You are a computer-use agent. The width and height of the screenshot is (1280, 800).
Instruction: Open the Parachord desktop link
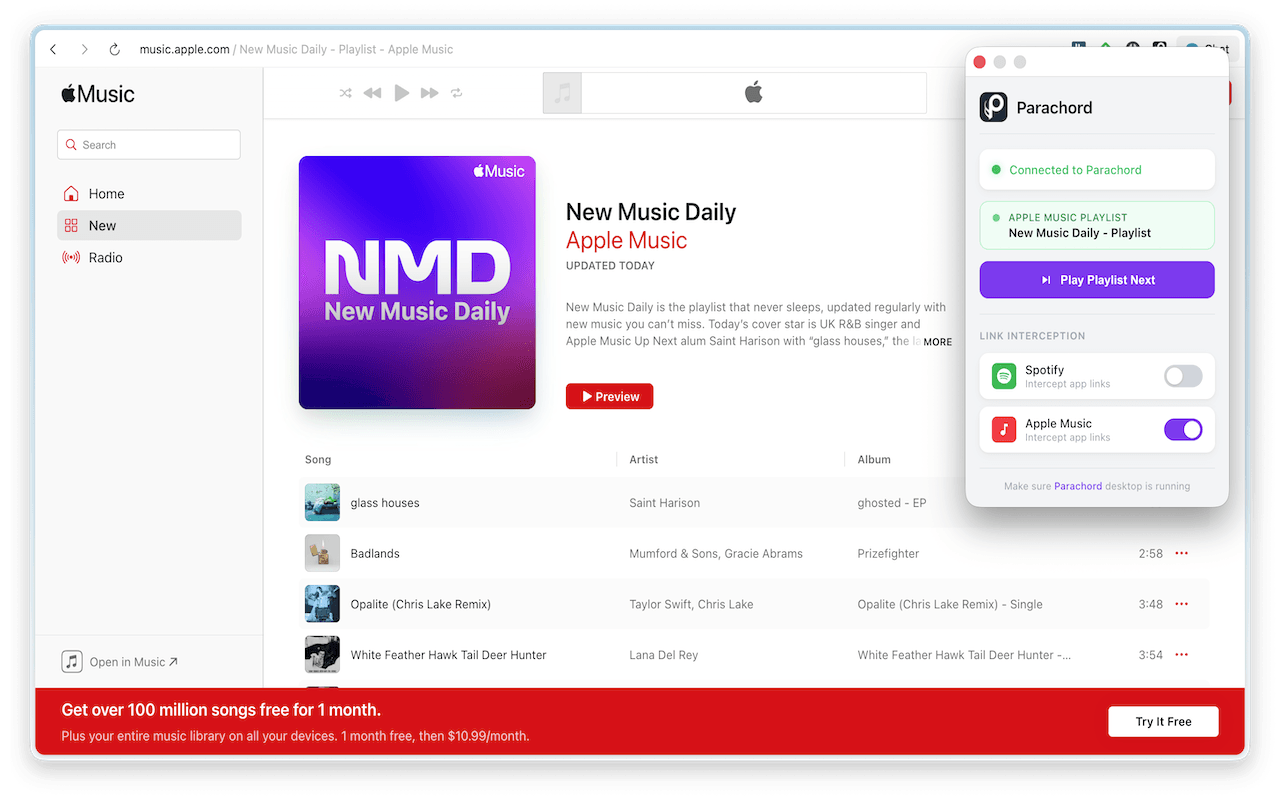[x=1078, y=486]
